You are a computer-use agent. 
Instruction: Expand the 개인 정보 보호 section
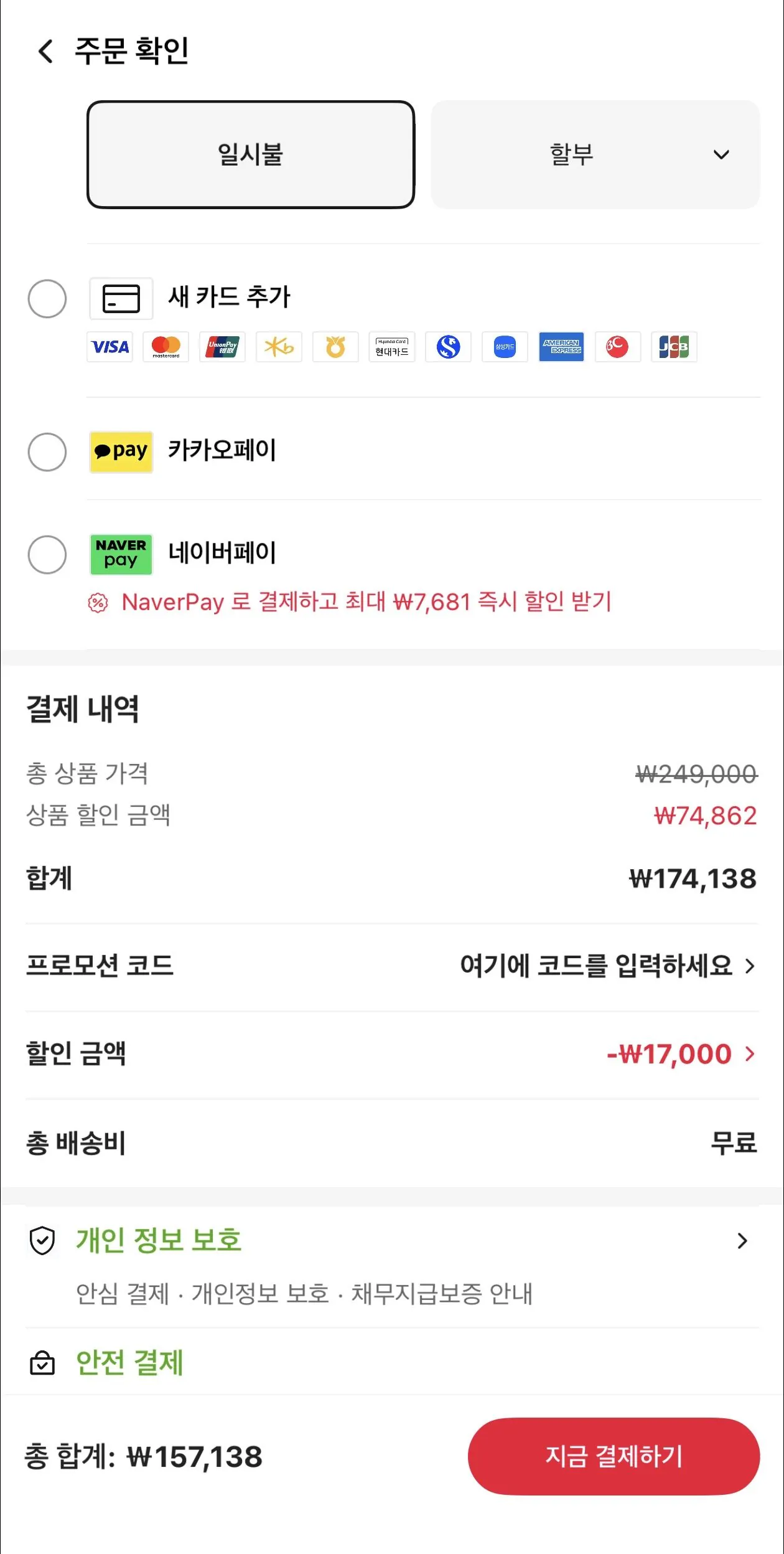tap(742, 1241)
